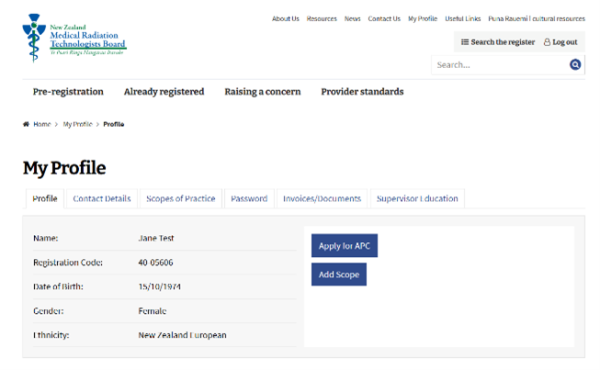Image resolution: width=600 pixels, height=370 pixels.
Task: Click the name value Jane Test
Action: (x=156, y=238)
